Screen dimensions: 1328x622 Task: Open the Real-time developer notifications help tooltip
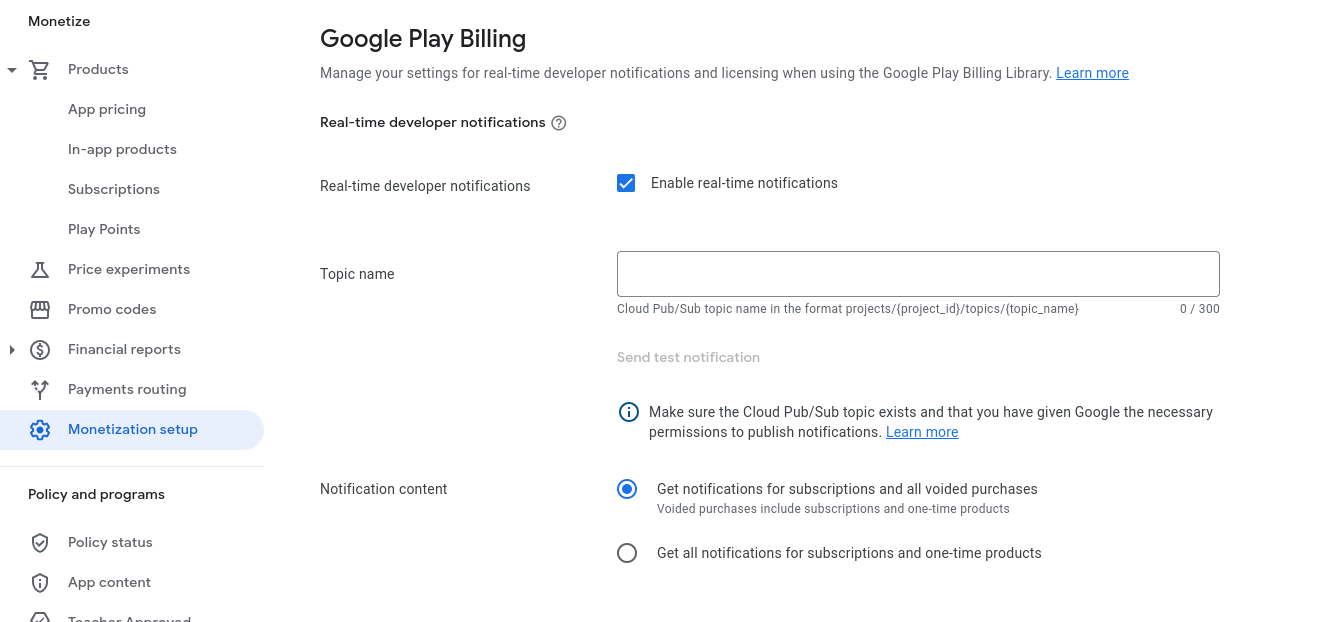[x=558, y=122]
